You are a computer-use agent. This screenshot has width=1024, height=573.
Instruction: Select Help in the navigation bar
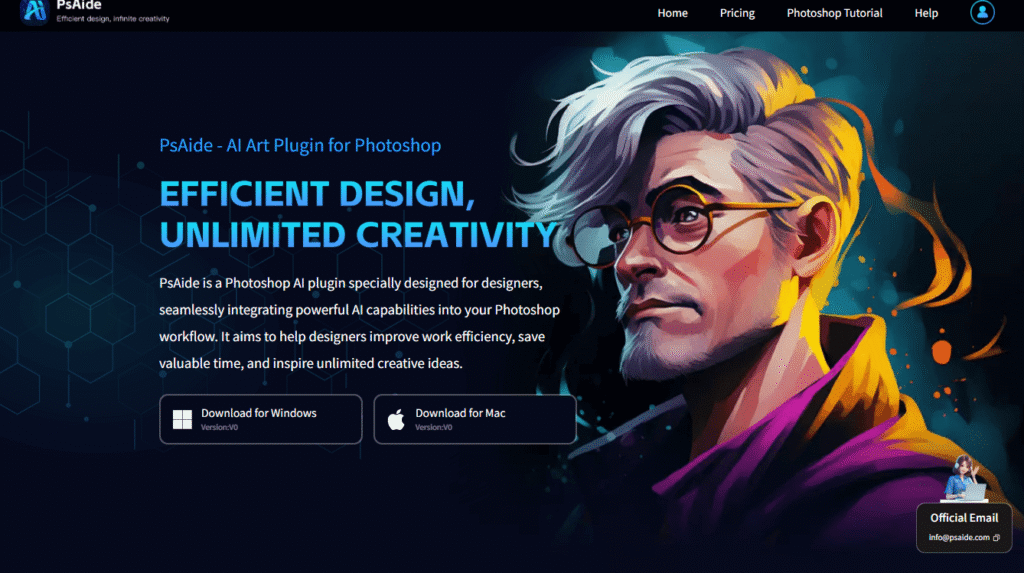click(x=926, y=13)
